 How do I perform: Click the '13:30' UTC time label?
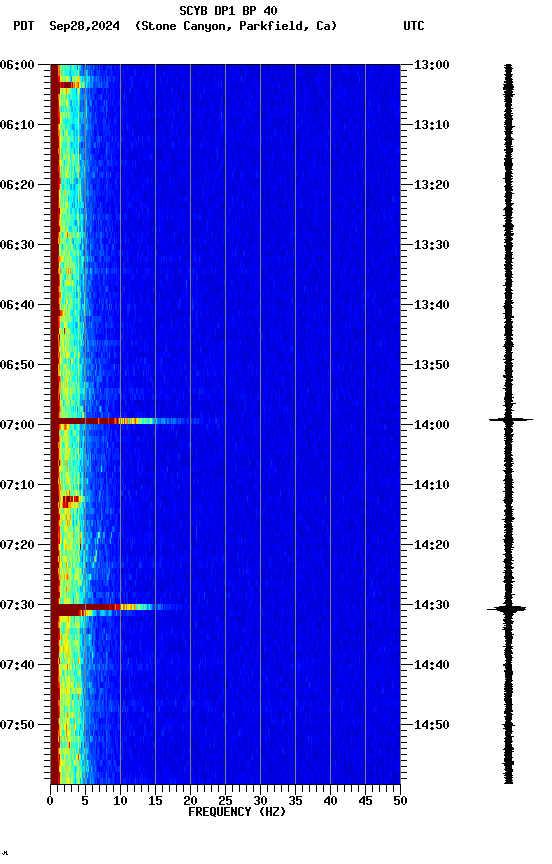tap(432, 245)
